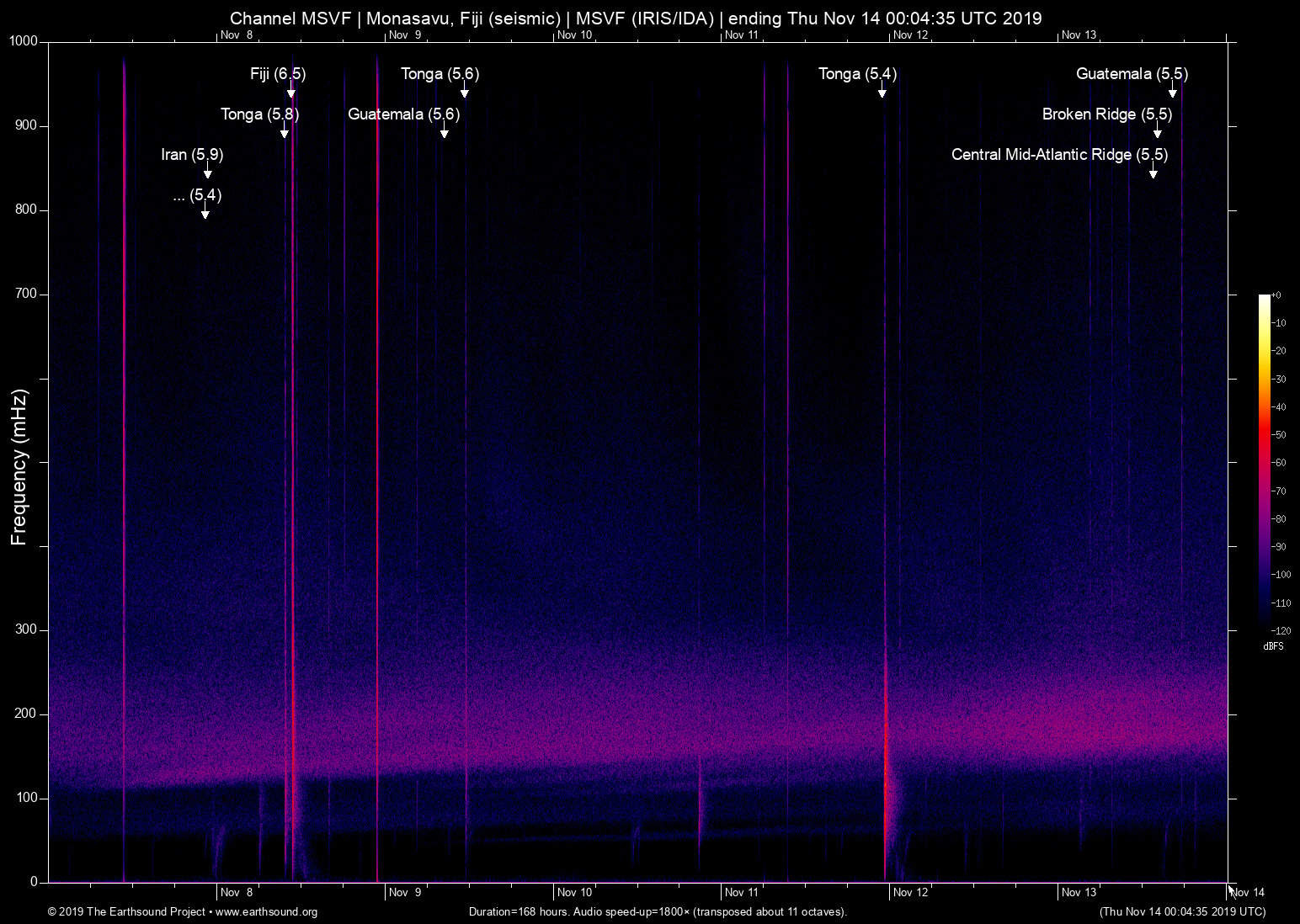Click the -120 value on the color scale

(1281, 630)
